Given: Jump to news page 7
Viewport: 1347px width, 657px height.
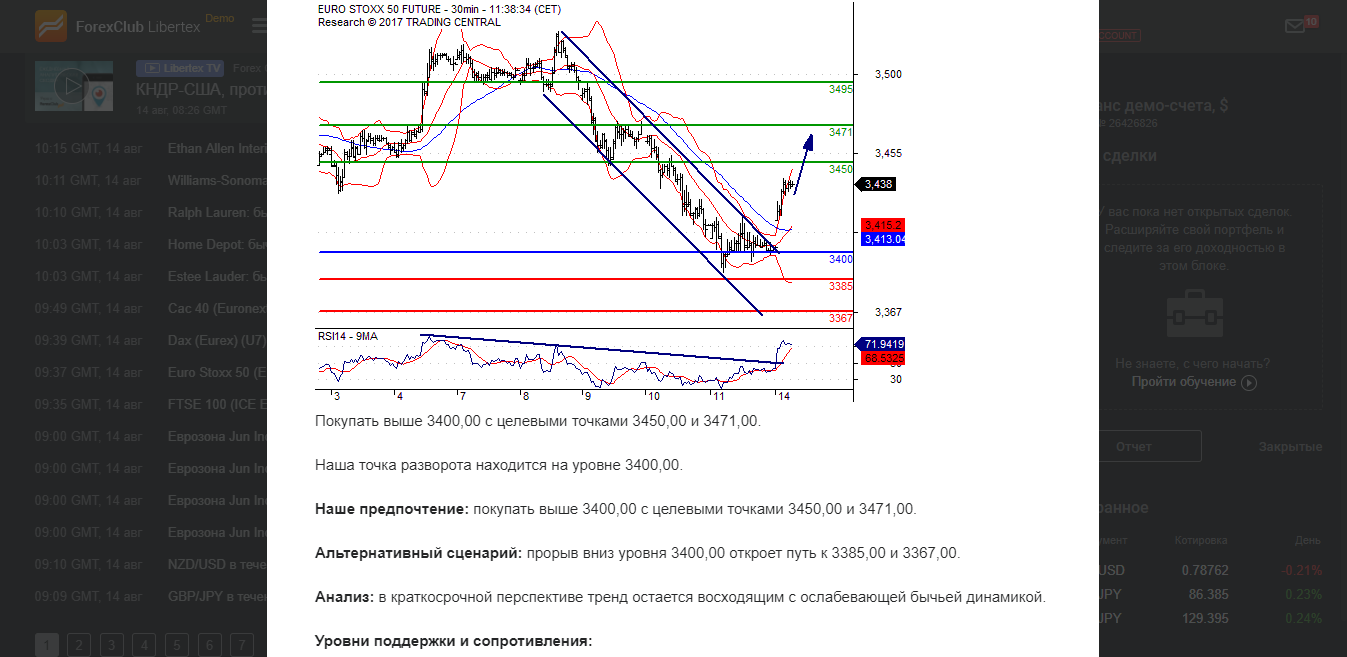Looking at the screenshot, I should pyautogui.click(x=242, y=644).
